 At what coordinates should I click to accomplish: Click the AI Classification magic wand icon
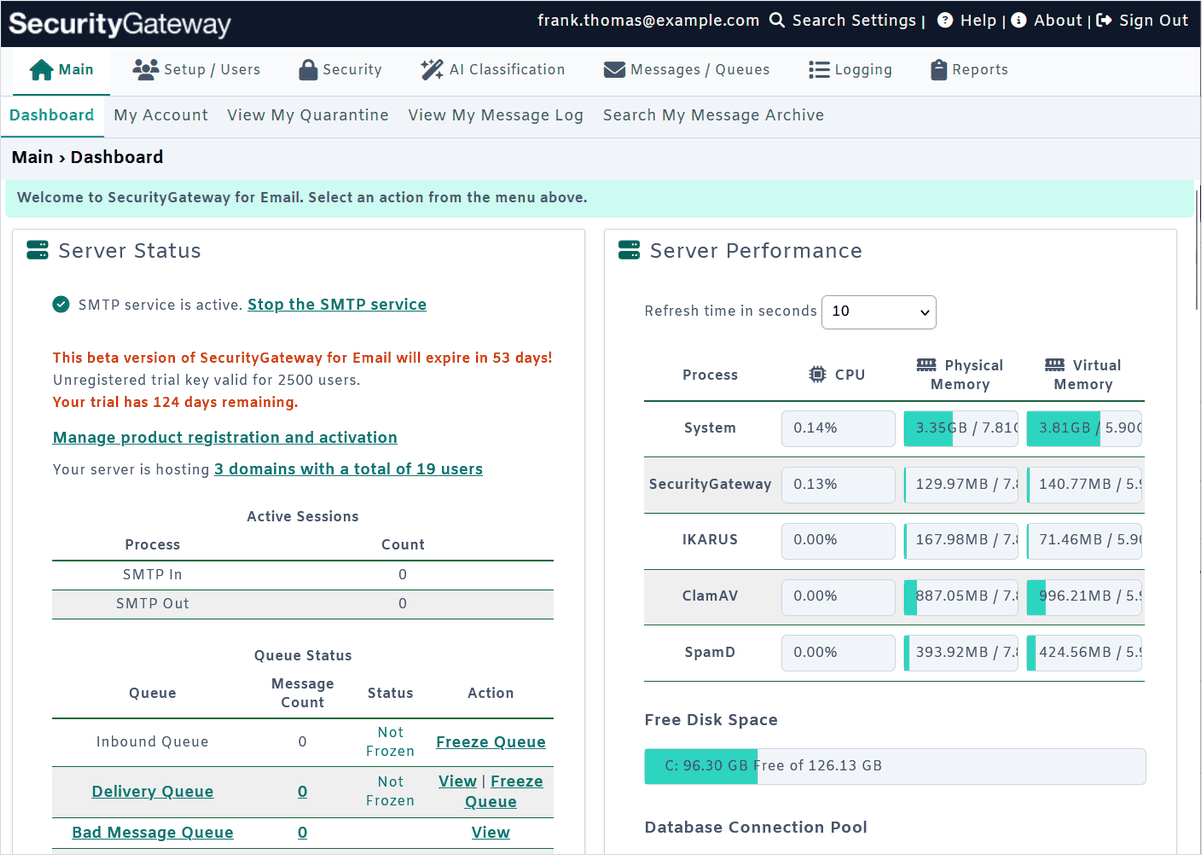point(432,70)
